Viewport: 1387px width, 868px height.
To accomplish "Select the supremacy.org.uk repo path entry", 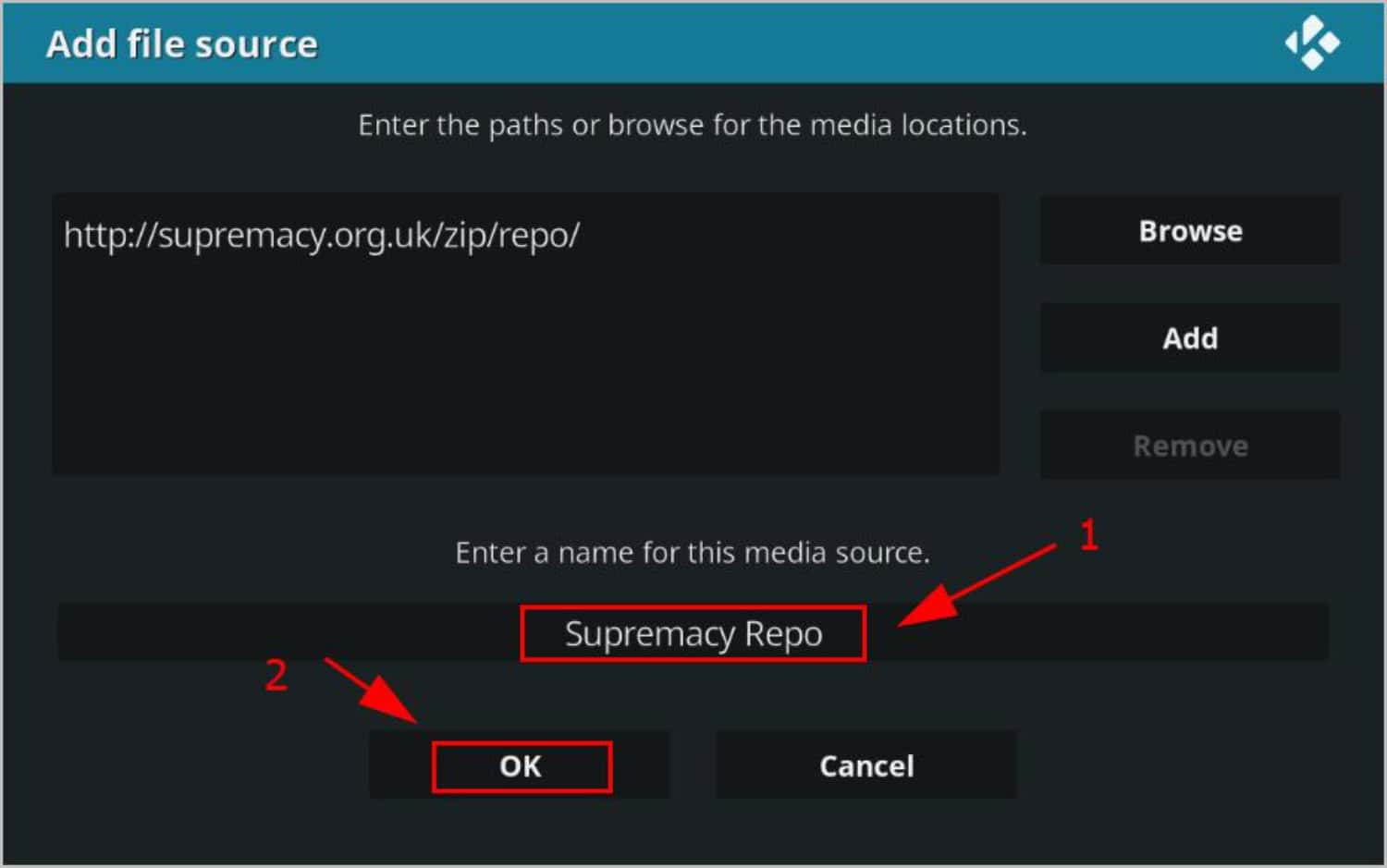I will [x=322, y=235].
